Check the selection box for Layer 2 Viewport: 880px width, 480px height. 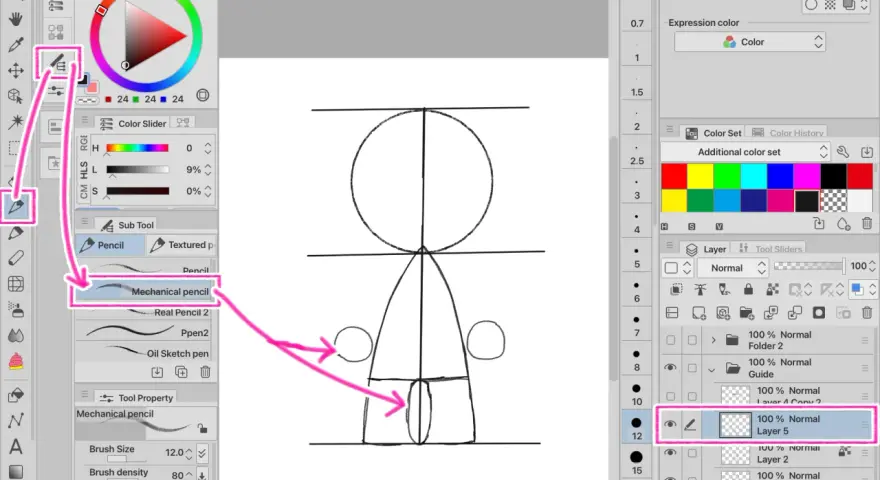(x=692, y=452)
